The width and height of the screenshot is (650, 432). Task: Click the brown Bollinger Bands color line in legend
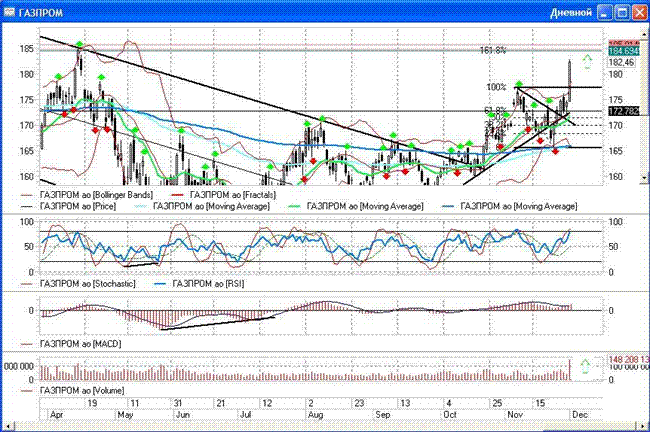(x=27, y=195)
